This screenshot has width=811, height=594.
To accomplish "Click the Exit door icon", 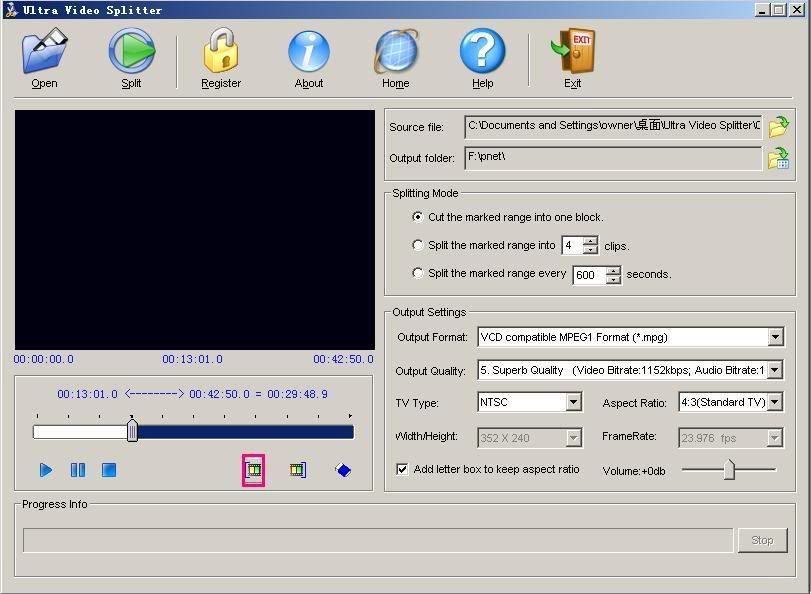I will pyautogui.click(x=573, y=51).
